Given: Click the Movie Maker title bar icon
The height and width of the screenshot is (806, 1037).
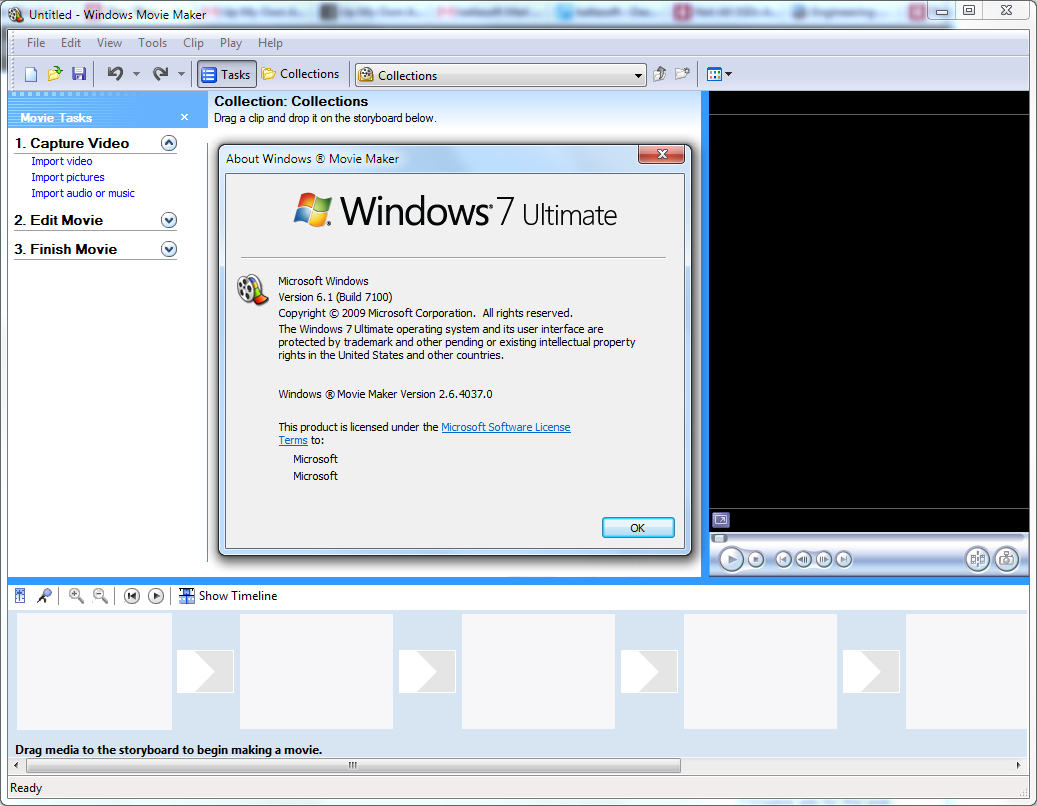Looking at the screenshot, I should pos(16,14).
